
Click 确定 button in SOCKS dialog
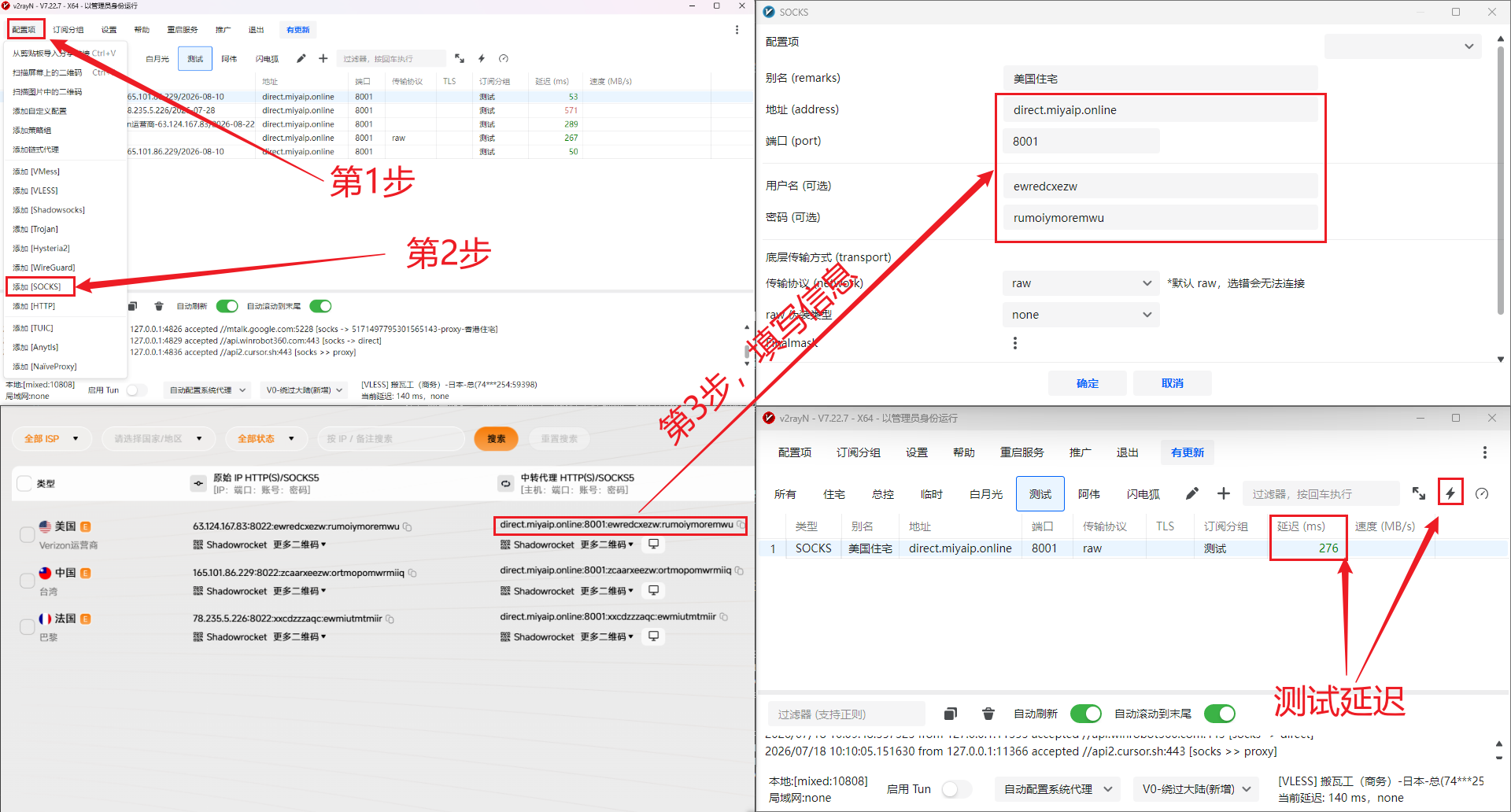click(1088, 383)
